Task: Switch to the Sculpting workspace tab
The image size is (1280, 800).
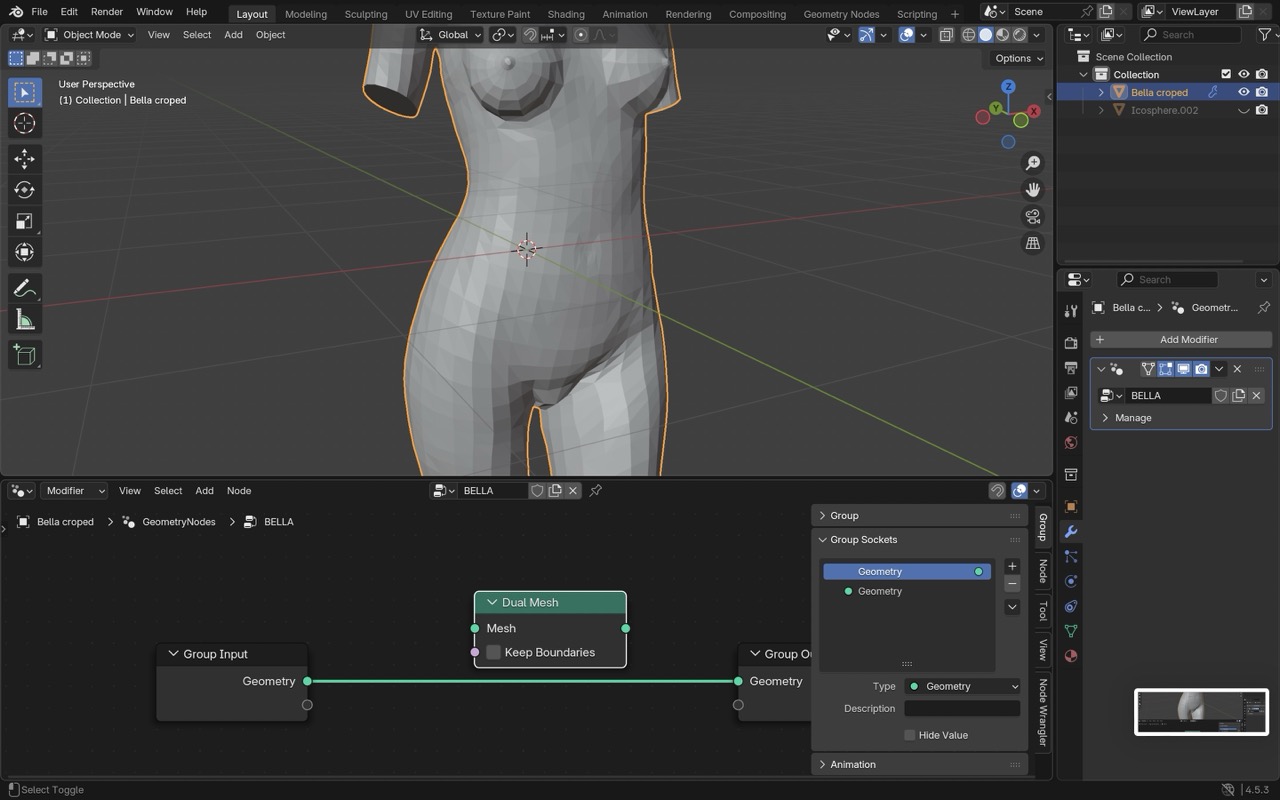Action: point(365,14)
